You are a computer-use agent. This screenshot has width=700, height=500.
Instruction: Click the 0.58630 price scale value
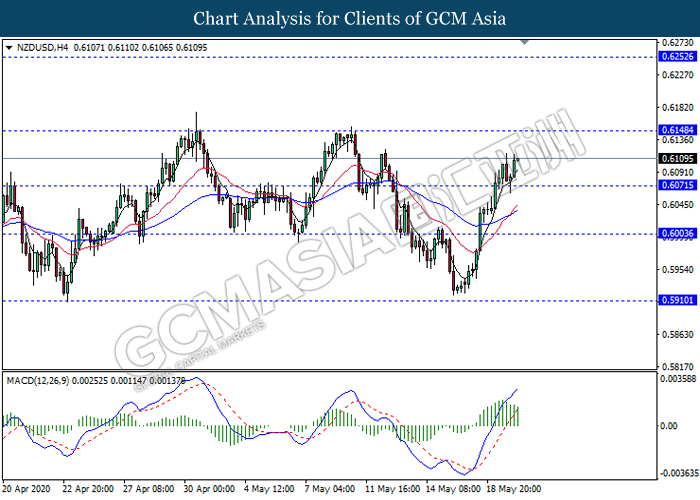coord(677,334)
